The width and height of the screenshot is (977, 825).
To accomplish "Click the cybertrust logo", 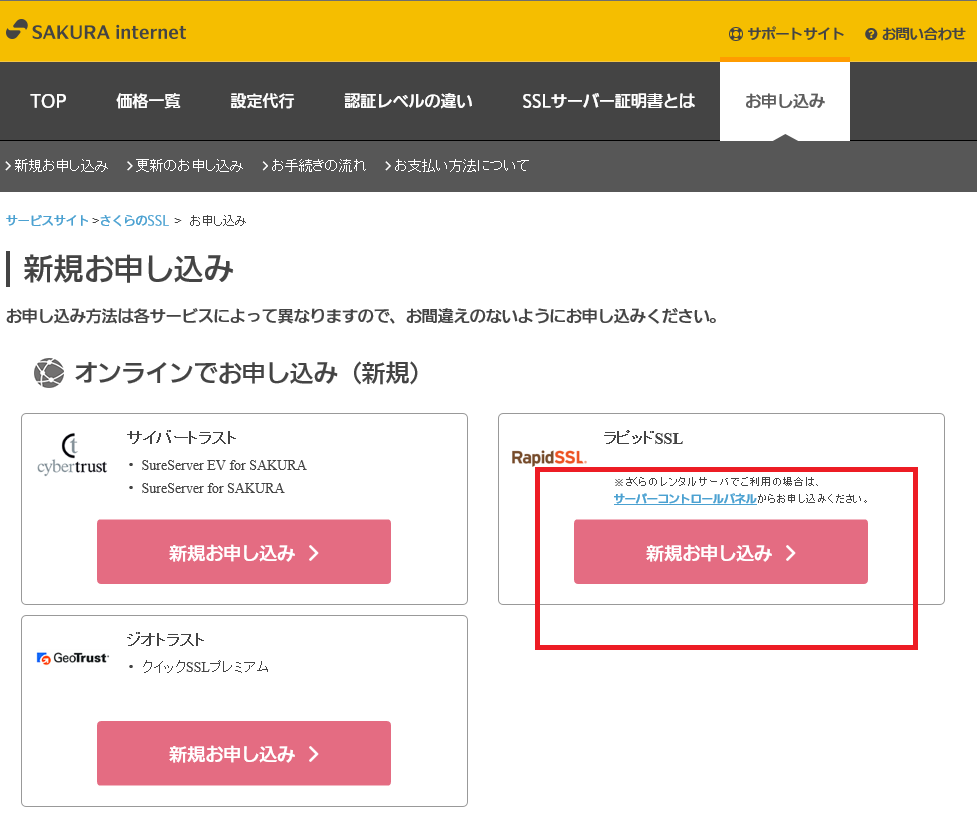I will (72, 454).
